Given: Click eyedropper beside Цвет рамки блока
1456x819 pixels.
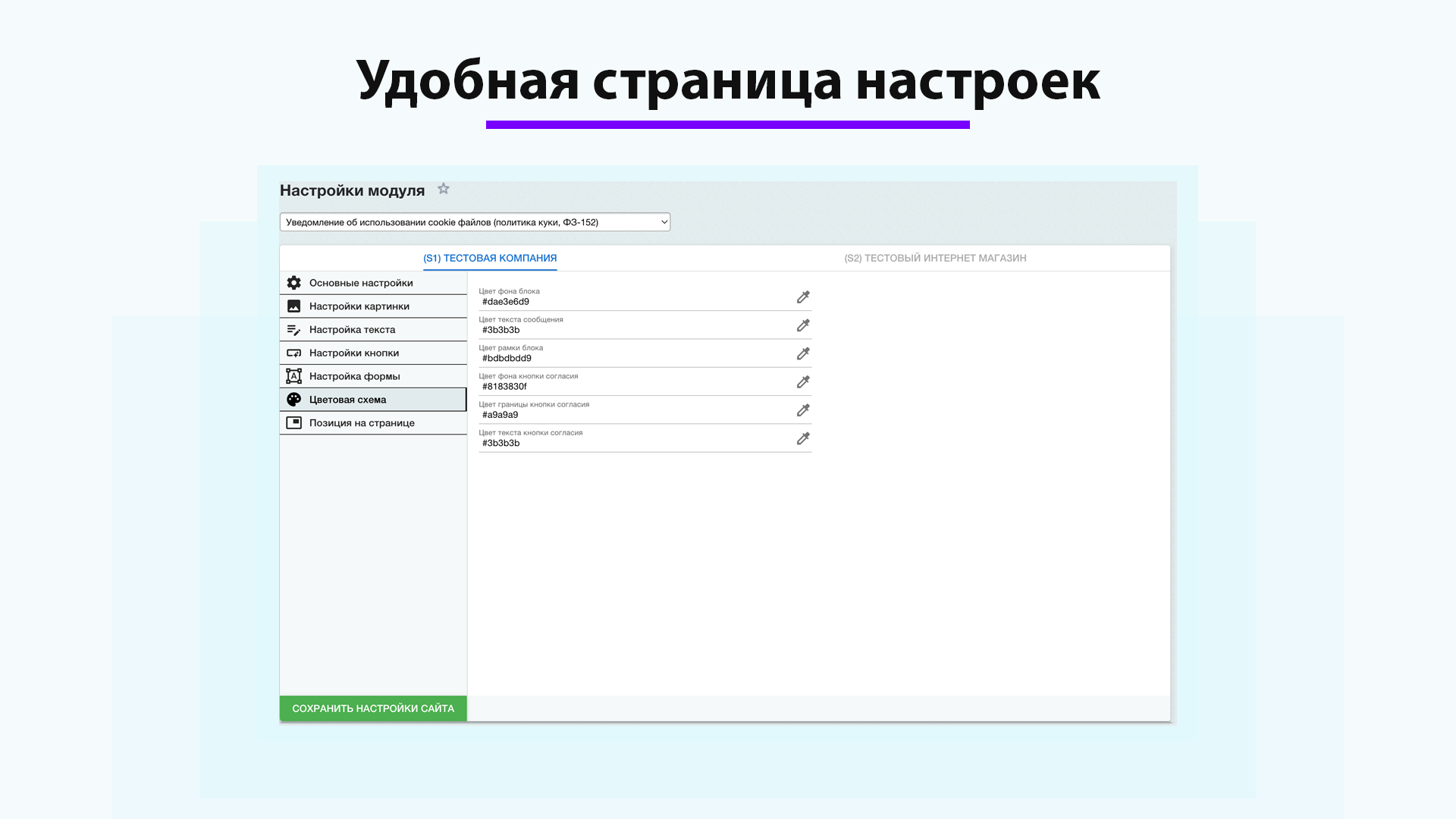Looking at the screenshot, I should (802, 353).
